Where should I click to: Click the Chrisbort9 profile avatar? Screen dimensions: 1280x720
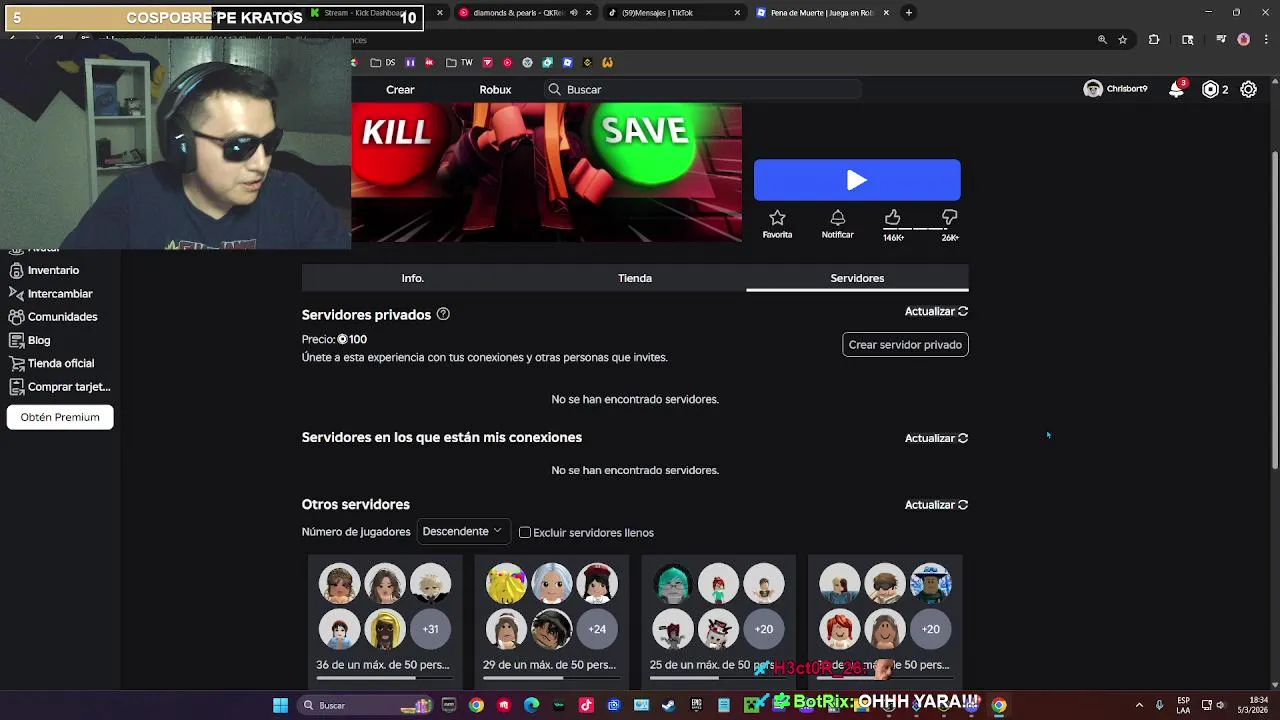[1093, 89]
